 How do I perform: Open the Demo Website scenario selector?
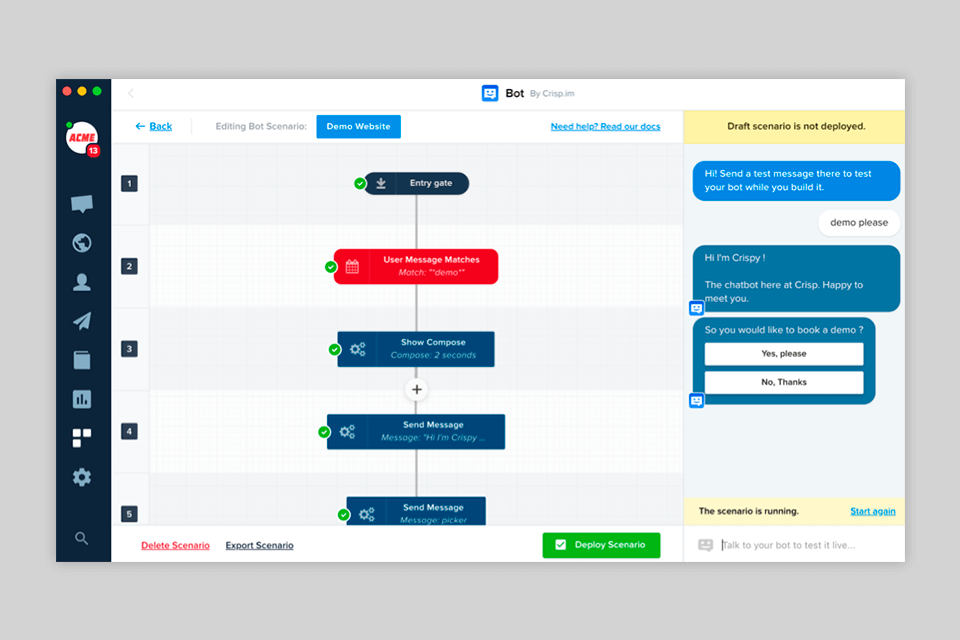point(358,126)
